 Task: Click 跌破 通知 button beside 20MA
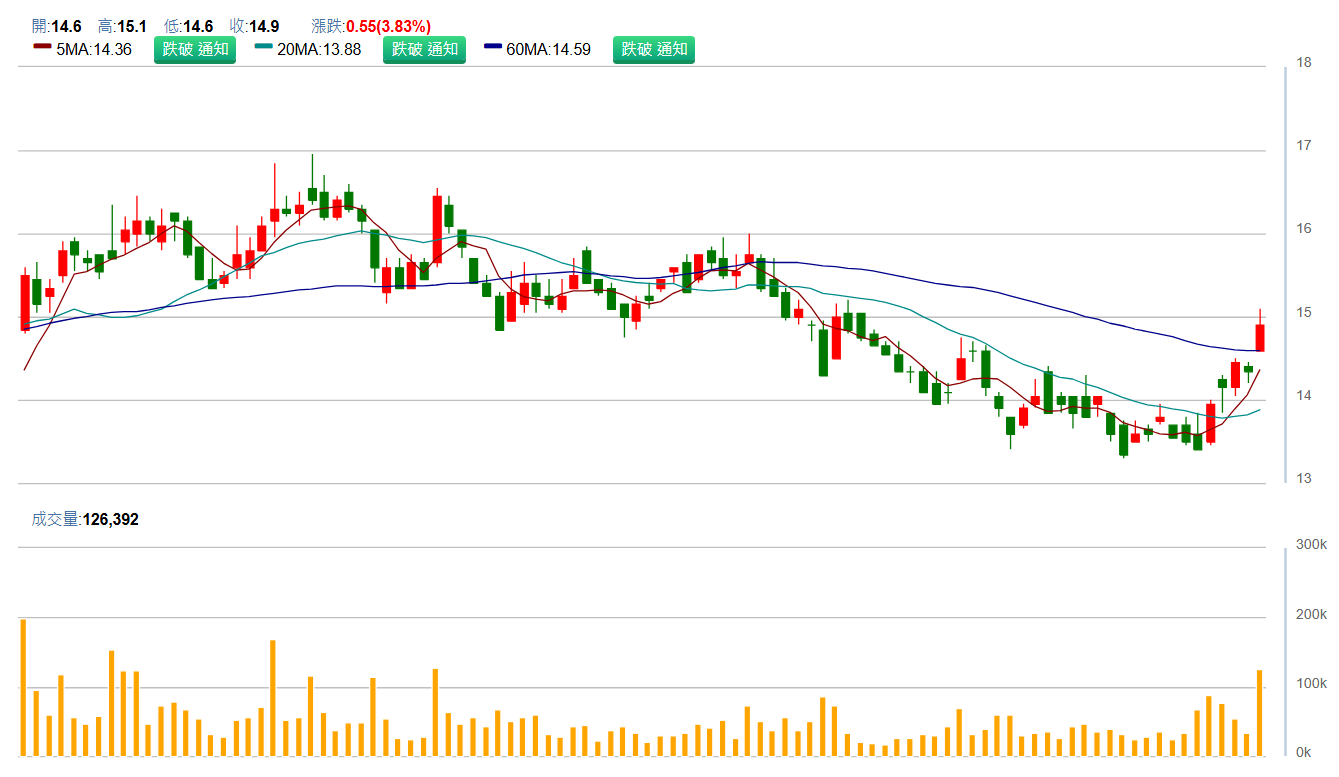(x=424, y=49)
